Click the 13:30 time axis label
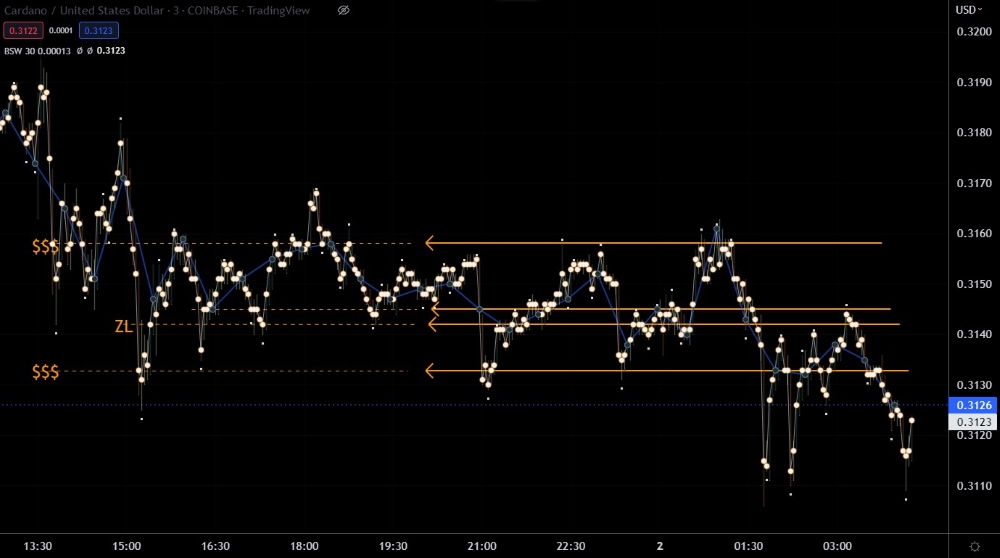This screenshot has height=558, width=1000. (38, 547)
